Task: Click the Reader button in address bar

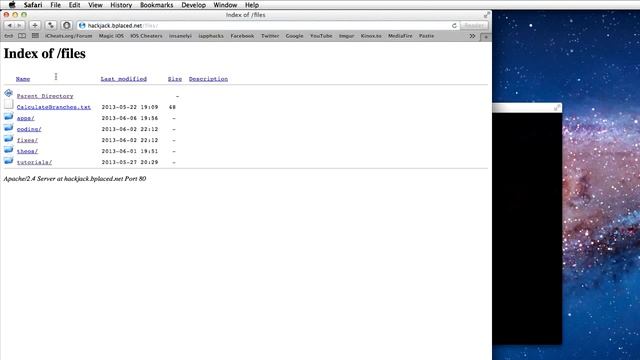Action: tap(474, 25)
